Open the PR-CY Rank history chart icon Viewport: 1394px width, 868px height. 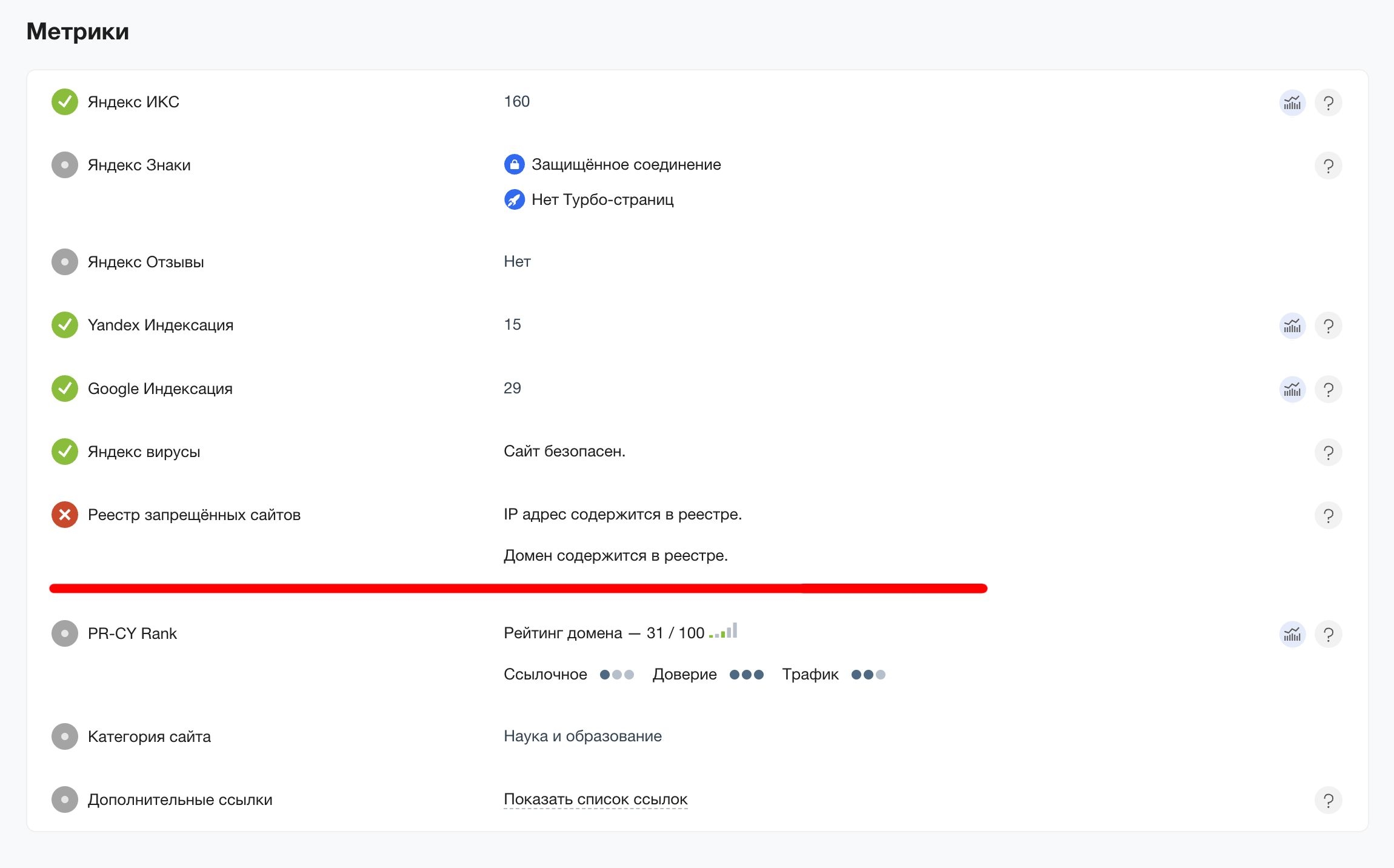point(1293,635)
